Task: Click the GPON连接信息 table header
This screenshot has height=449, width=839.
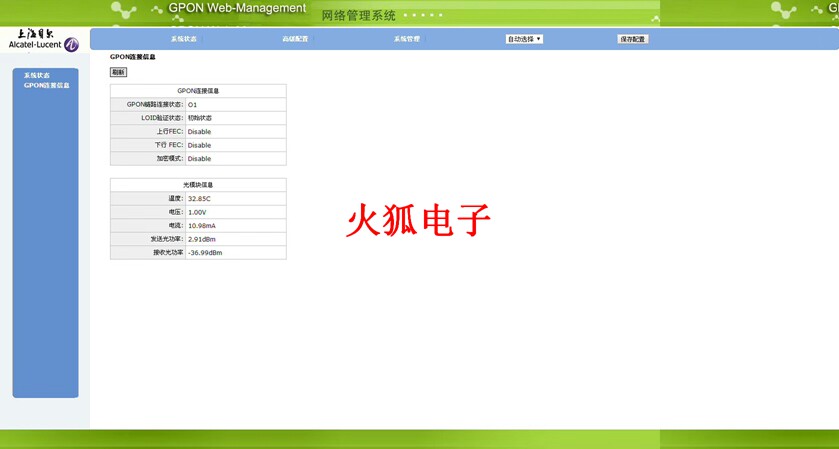Action: [198, 91]
